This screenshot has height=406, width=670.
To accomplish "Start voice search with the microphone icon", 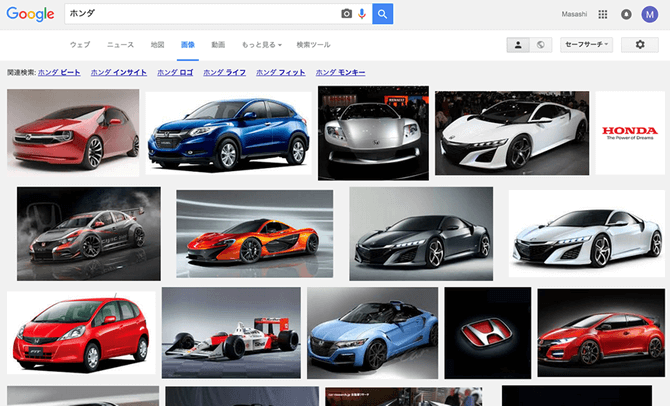I will pyautogui.click(x=361, y=14).
